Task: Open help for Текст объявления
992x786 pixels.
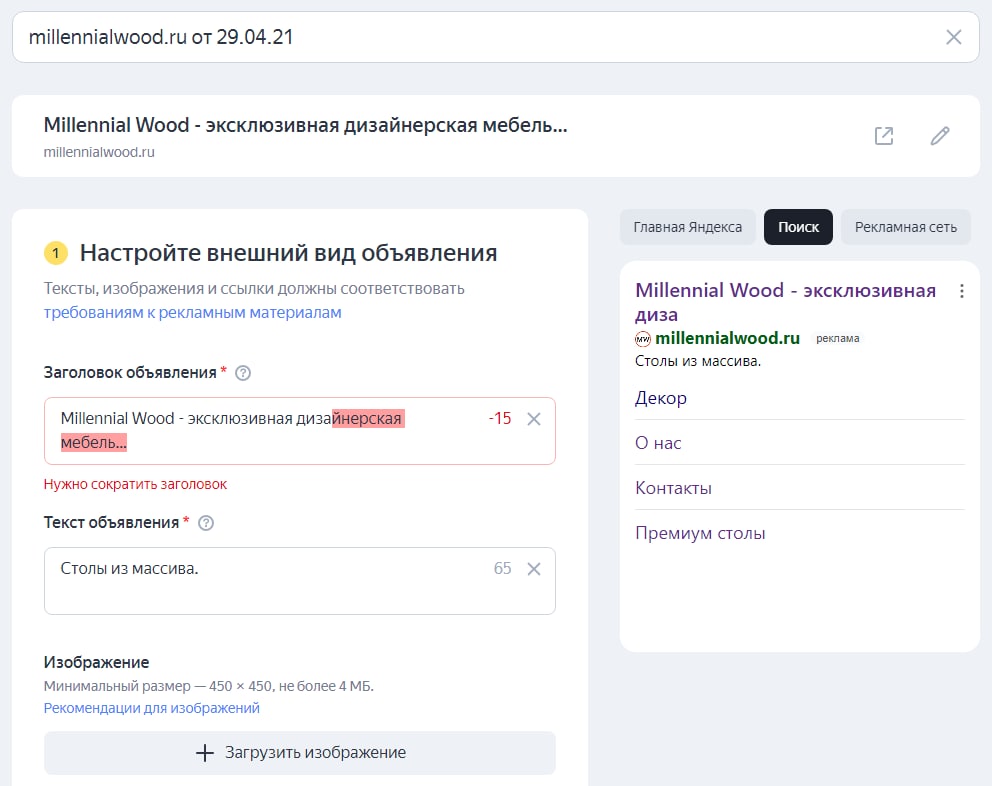Action: point(206,523)
